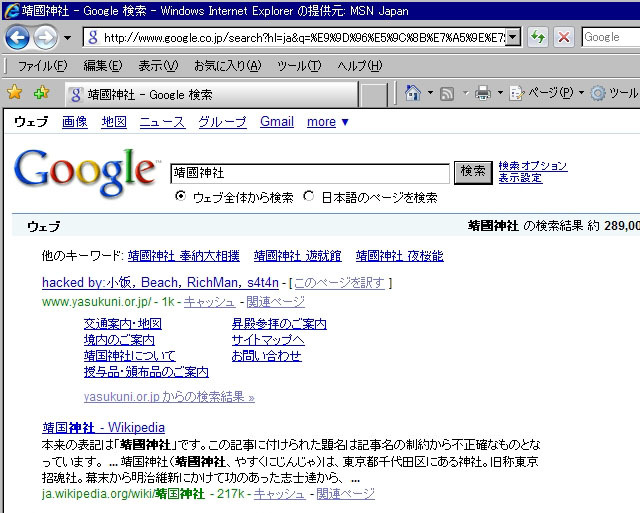
Task: Click the Home house icon
Action: (413, 93)
